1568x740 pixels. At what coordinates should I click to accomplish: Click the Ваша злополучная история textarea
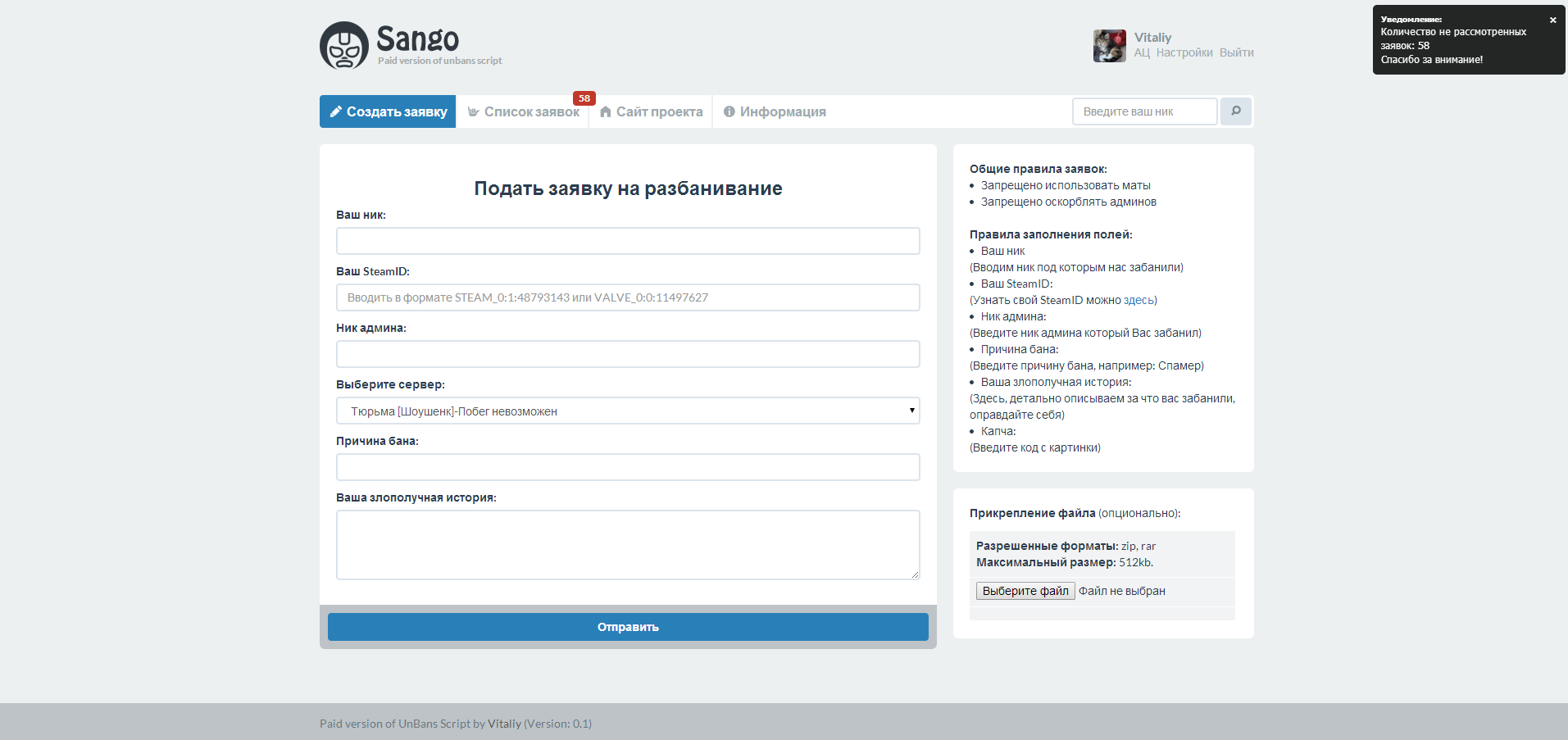(x=628, y=545)
